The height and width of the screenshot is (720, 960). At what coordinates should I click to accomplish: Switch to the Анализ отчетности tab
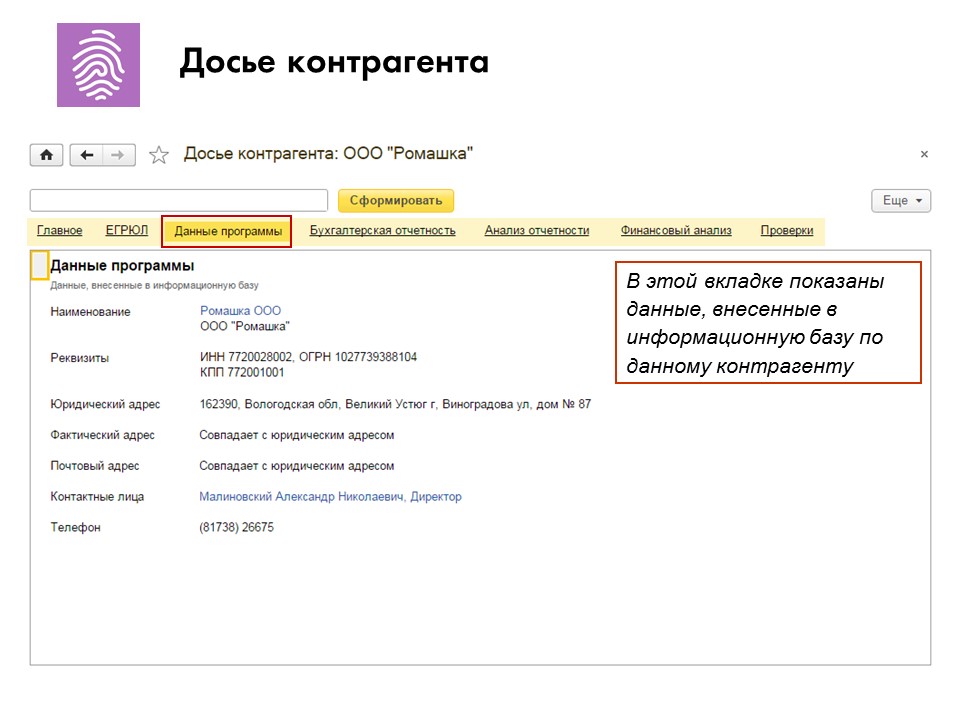(537, 230)
